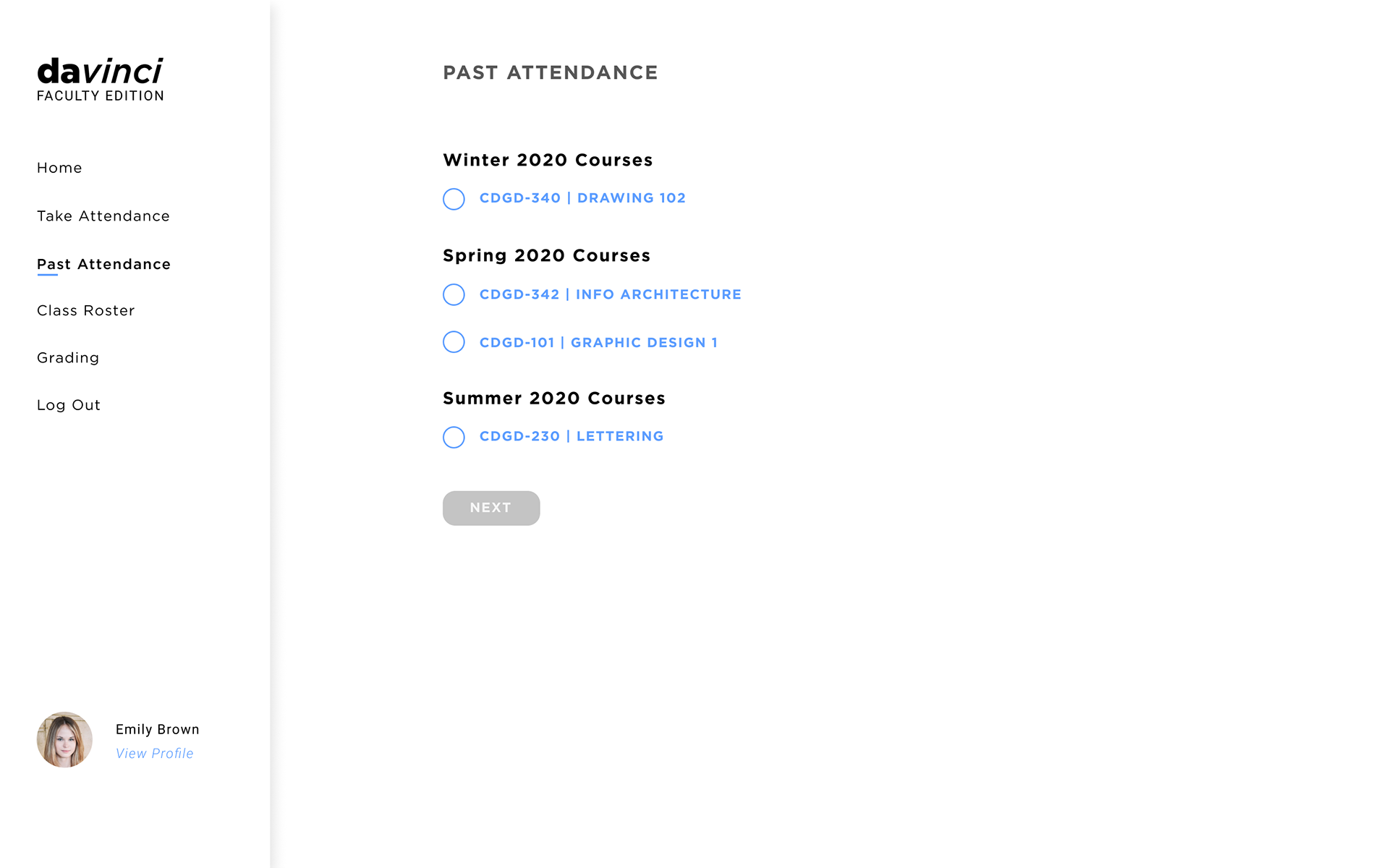Go to Take Attendance page
Screen dimensions: 1389x868
pos(103,216)
